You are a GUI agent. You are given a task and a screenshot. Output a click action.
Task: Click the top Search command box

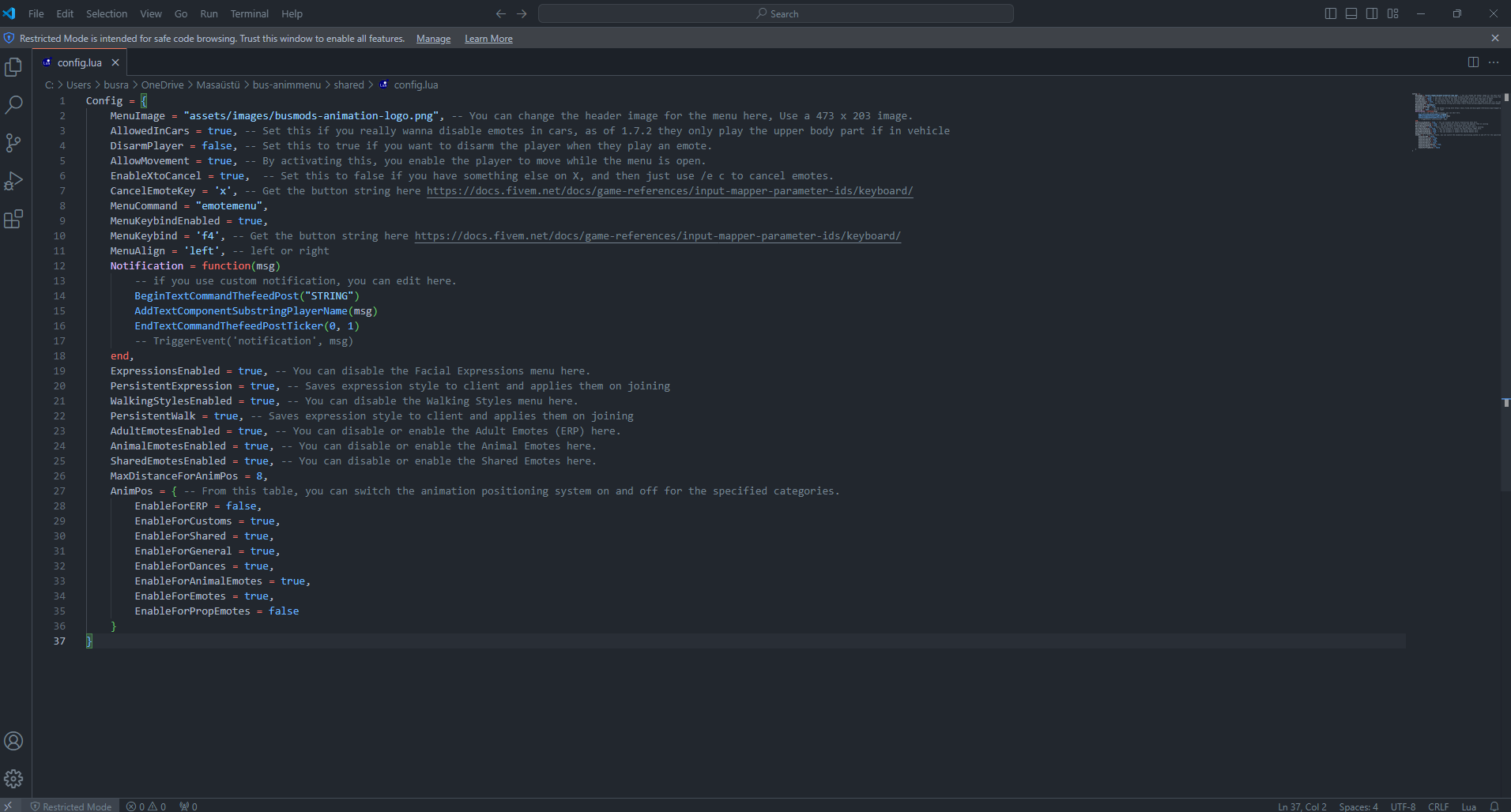coord(776,13)
